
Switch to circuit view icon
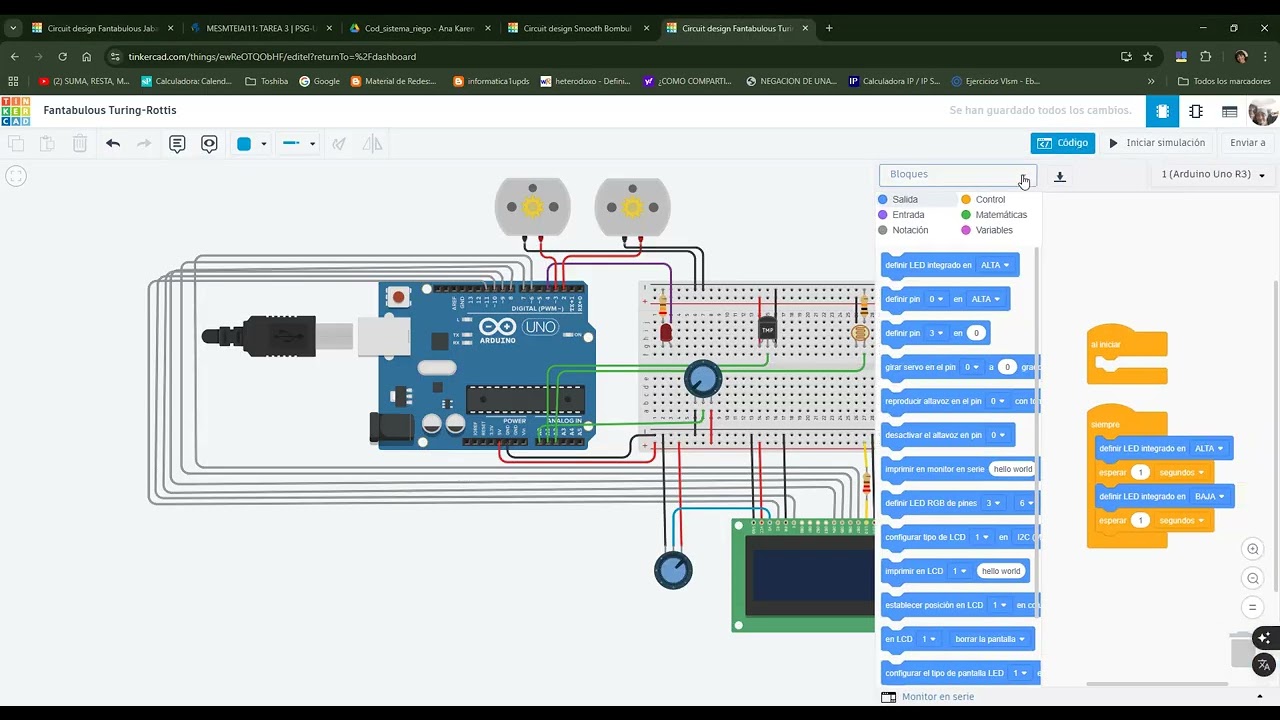(1162, 111)
